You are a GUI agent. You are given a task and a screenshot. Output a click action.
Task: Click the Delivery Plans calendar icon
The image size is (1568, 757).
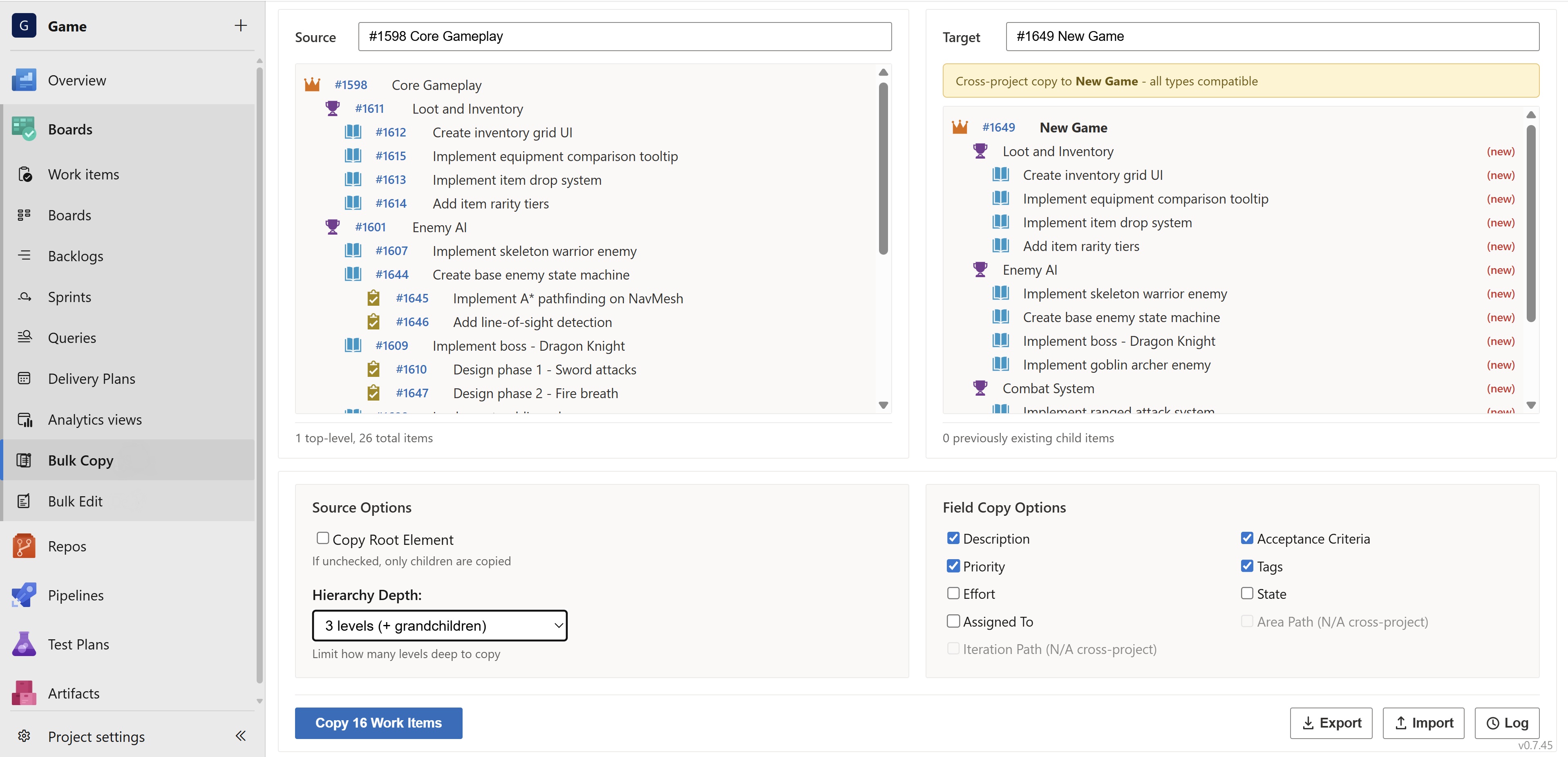tap(25, 379)
